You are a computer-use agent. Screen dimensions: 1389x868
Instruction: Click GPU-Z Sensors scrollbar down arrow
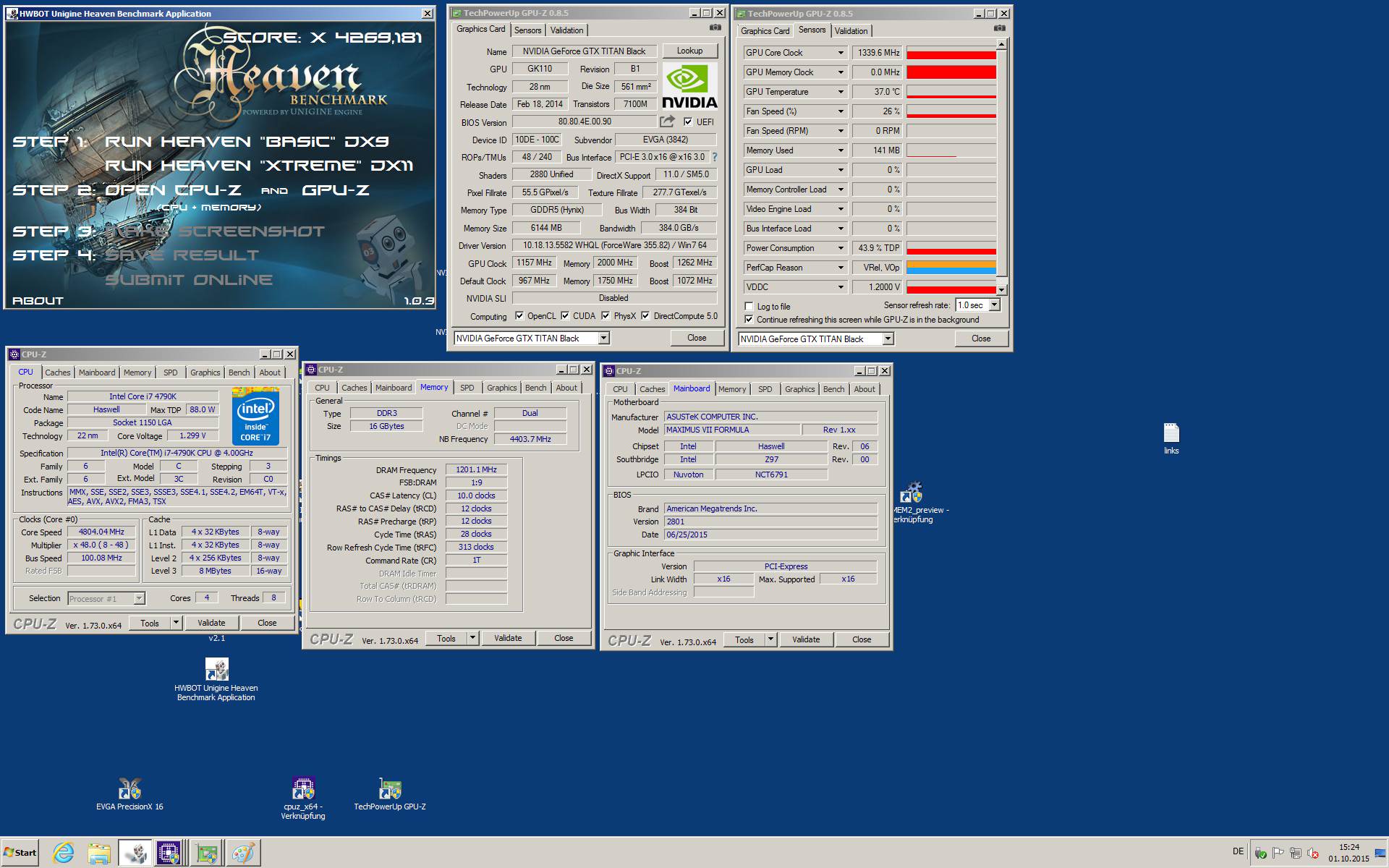[x=1001, y=289]
